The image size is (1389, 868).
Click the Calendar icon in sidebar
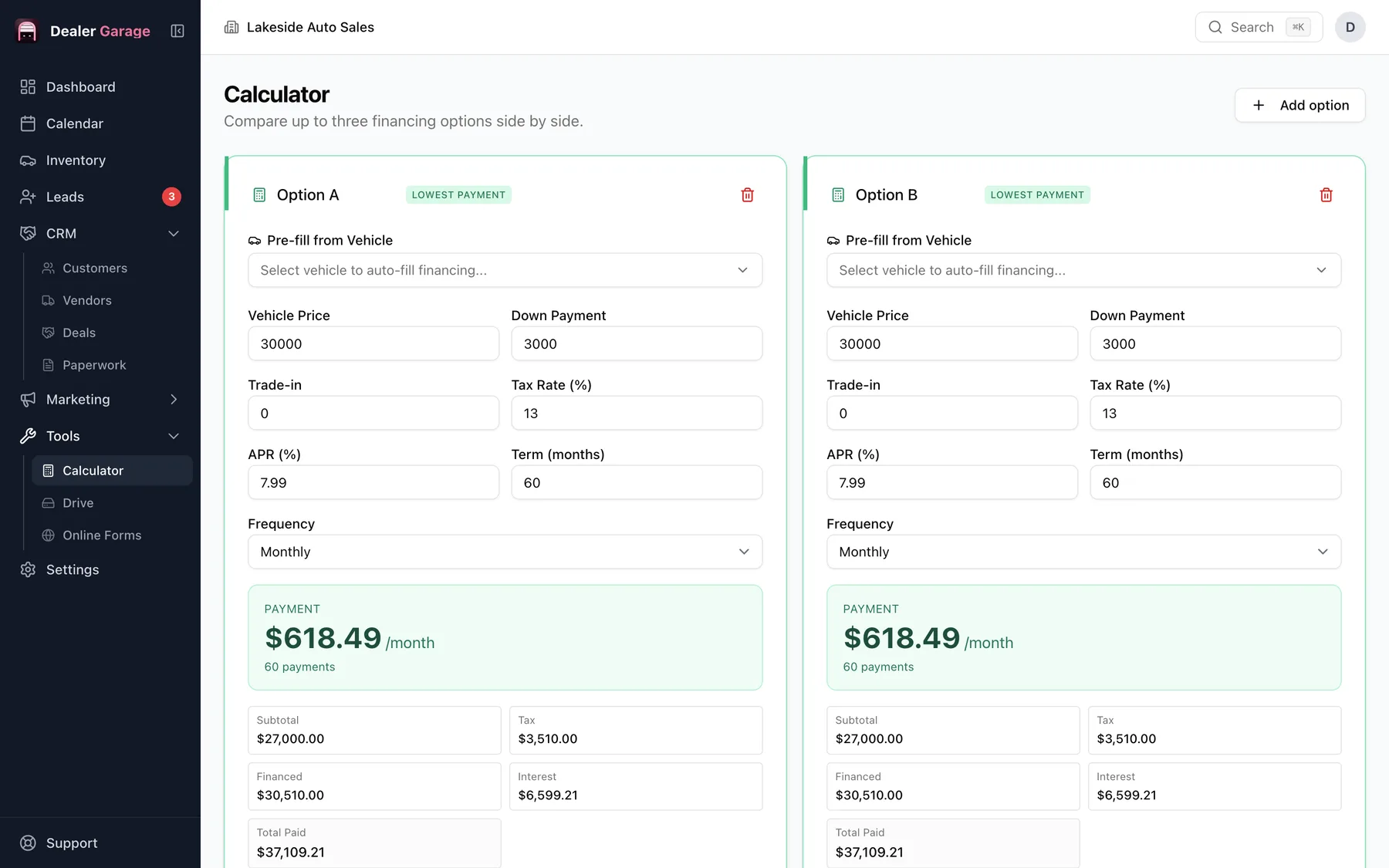(x=28, y=123)
